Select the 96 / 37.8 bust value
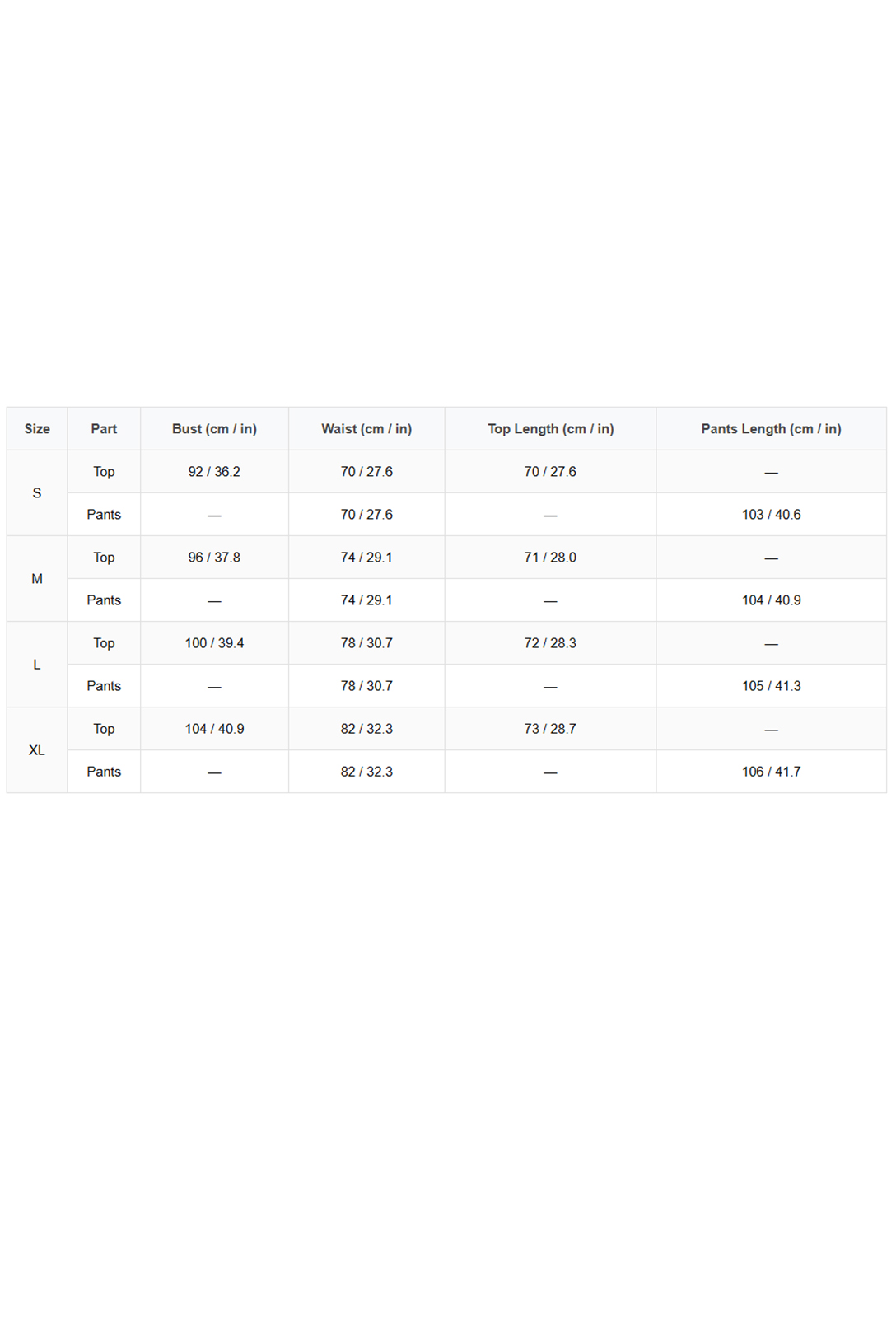896x1344 pixels. click(214, 558)
